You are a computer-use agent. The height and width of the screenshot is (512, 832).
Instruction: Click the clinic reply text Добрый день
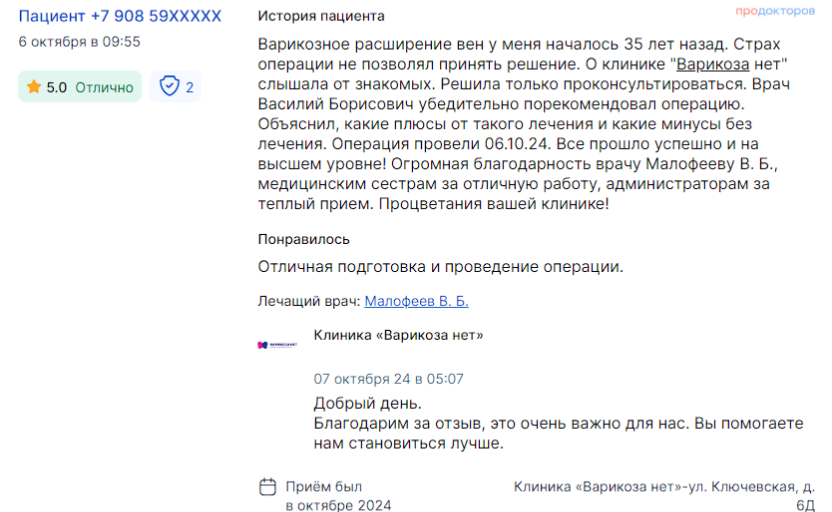click(x=367, y=403)
